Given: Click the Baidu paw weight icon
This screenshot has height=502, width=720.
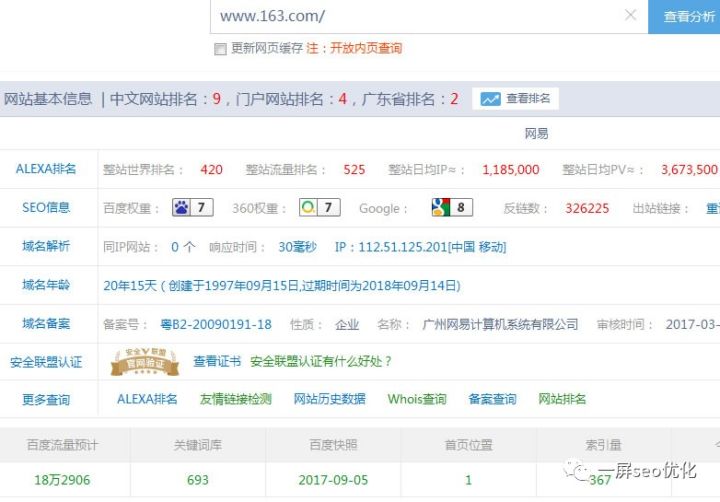Looking at the screenshot, I should [181, 208].
